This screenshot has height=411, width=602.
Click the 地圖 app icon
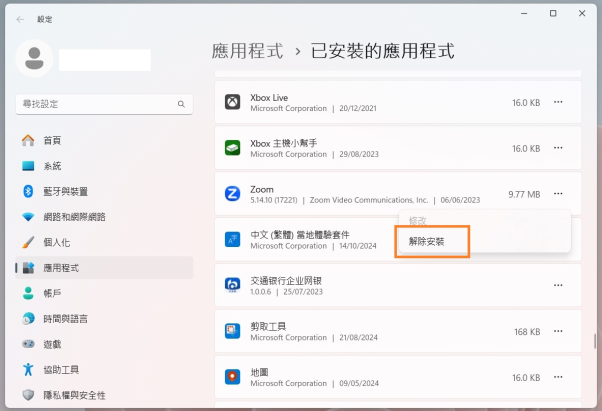pyautogui.click(x=232, y=377)
